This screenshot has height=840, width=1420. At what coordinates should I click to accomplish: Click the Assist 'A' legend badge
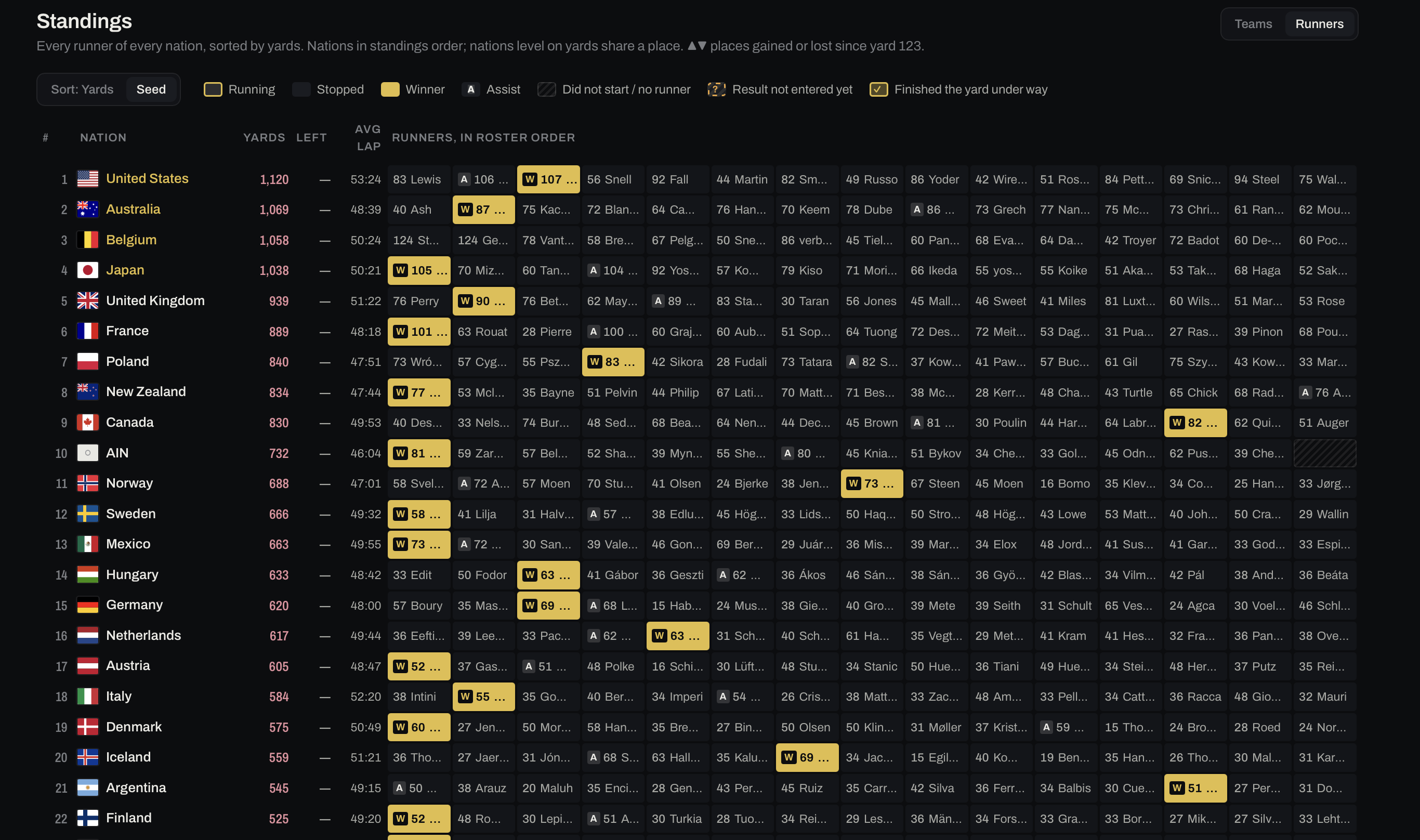471,89
